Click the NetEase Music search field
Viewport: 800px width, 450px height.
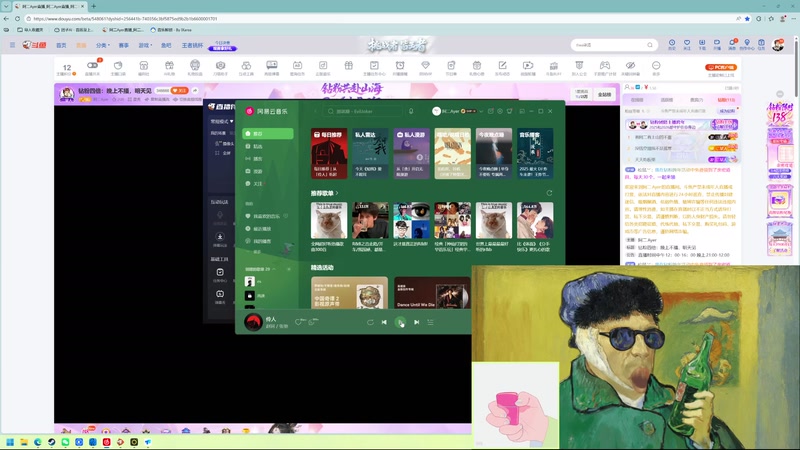[x=364, y=111]
